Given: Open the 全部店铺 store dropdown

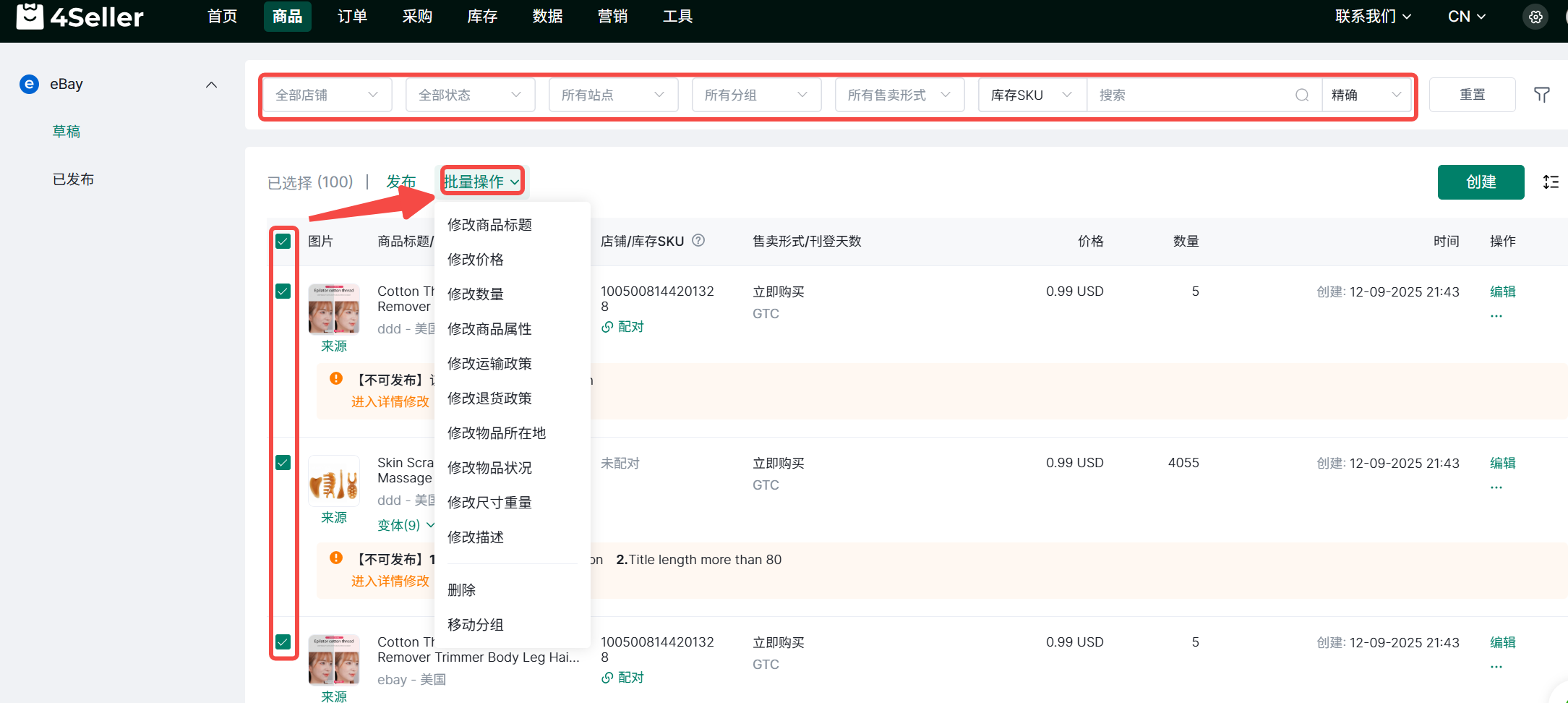Looking at the screenshot, I should 326,95.
